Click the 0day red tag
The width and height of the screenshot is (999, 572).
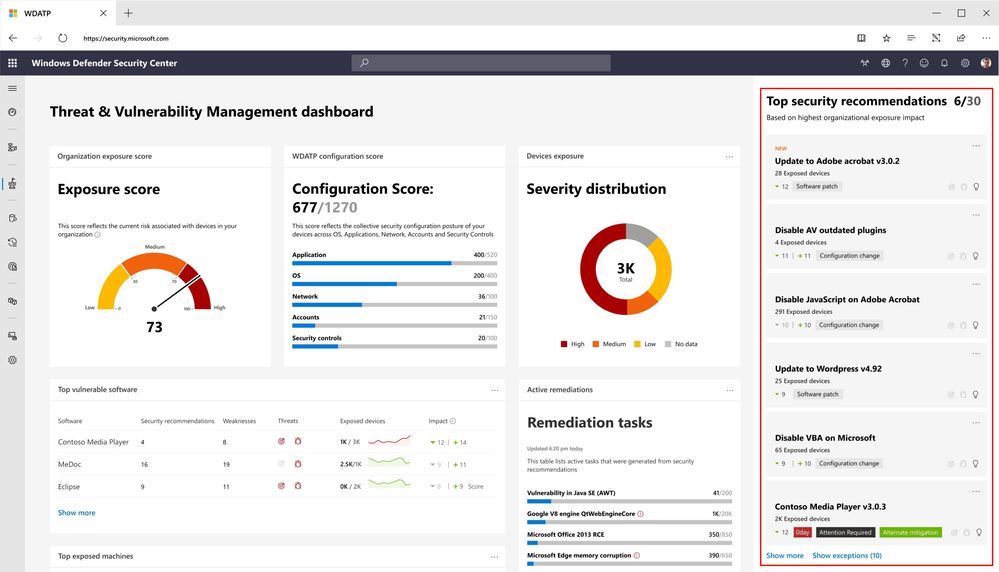click(x=802, y=533)
